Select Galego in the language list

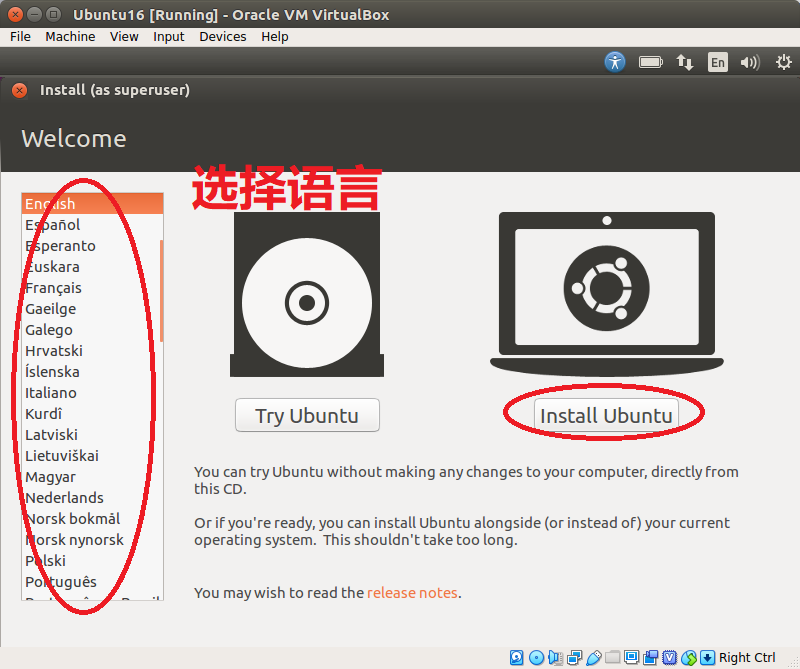pos(91,330)
